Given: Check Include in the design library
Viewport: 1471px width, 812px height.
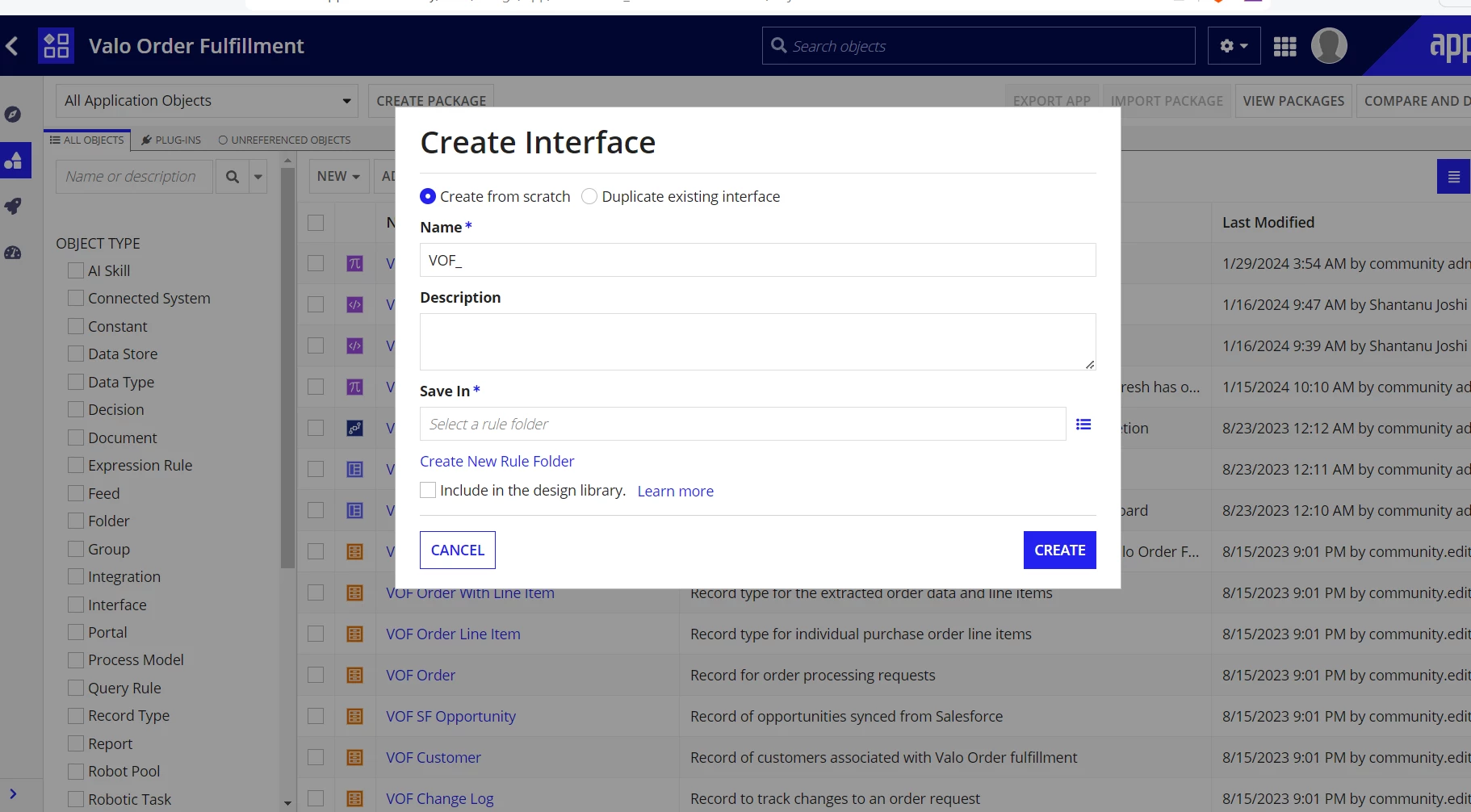Looking at the screenshot, I should coord(428,490).
